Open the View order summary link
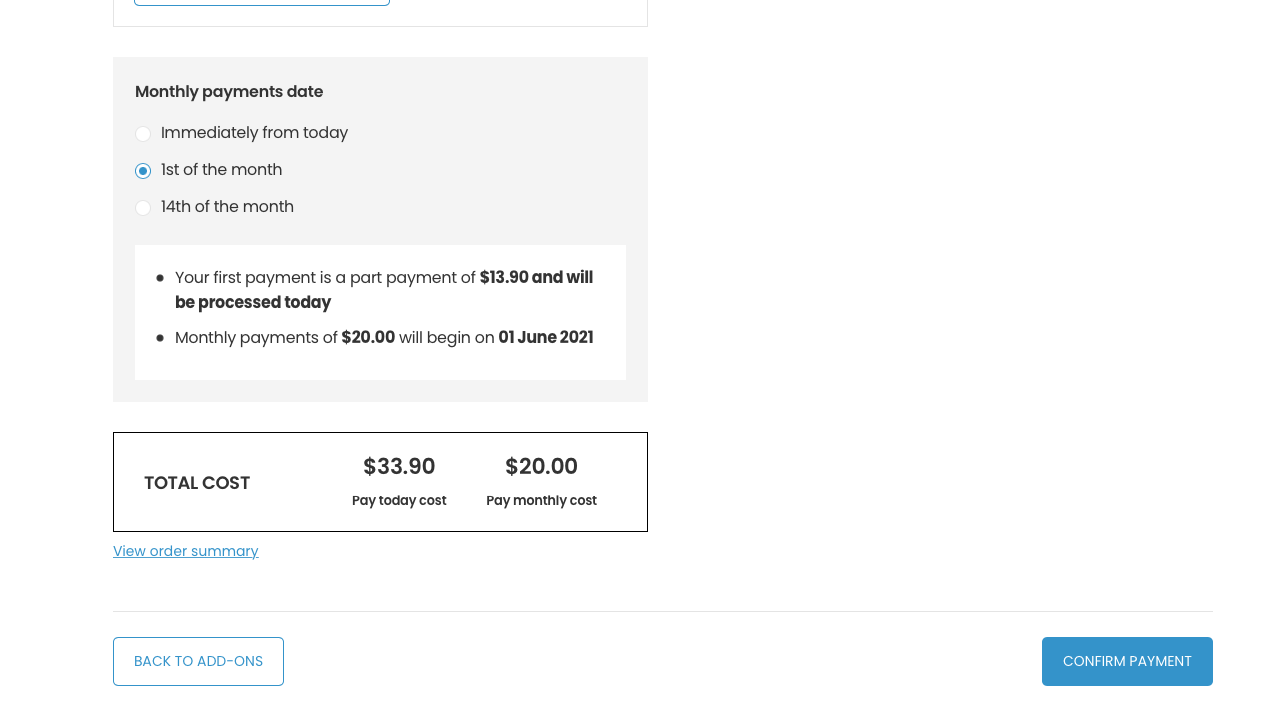 tap(186, 551)
